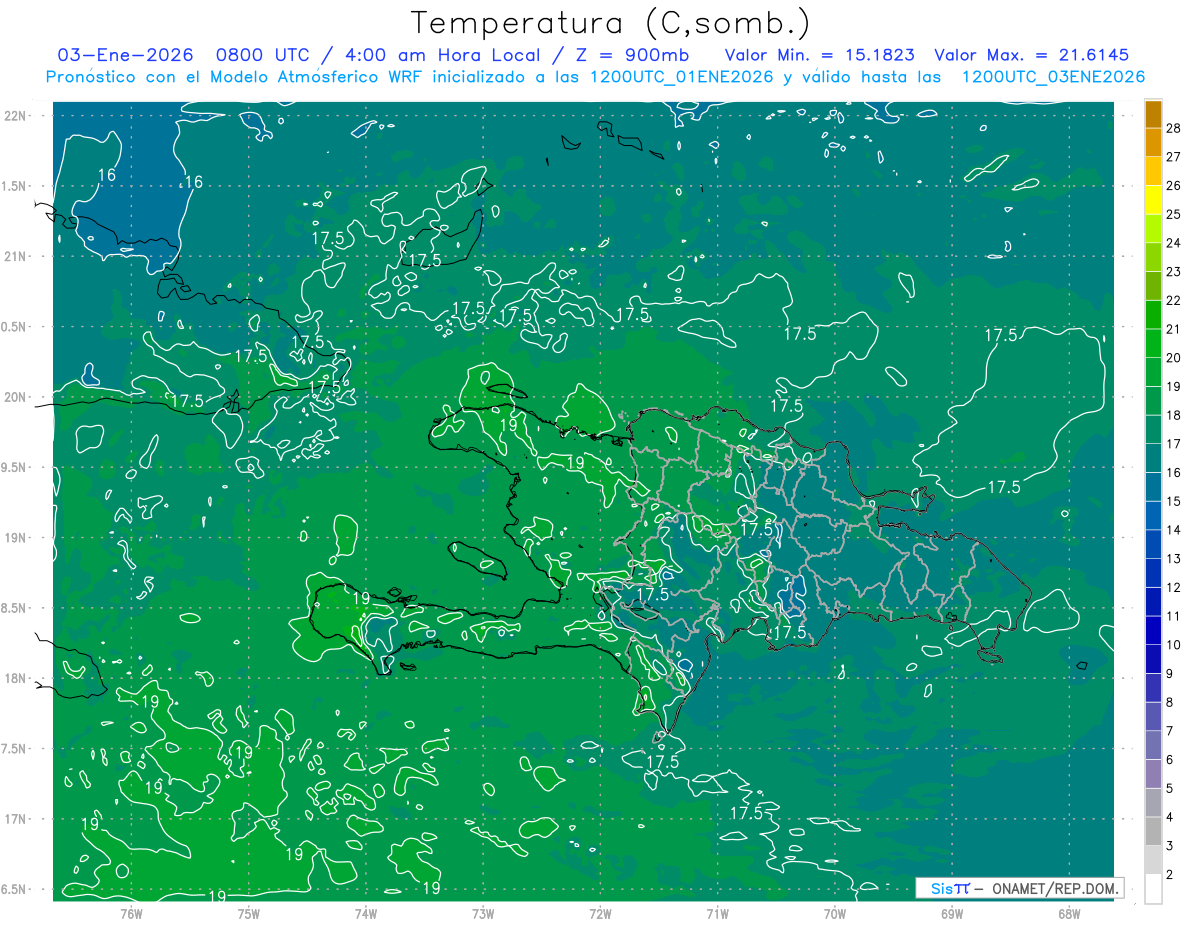Click the "20" label on the color scale

coord(1174,357)
